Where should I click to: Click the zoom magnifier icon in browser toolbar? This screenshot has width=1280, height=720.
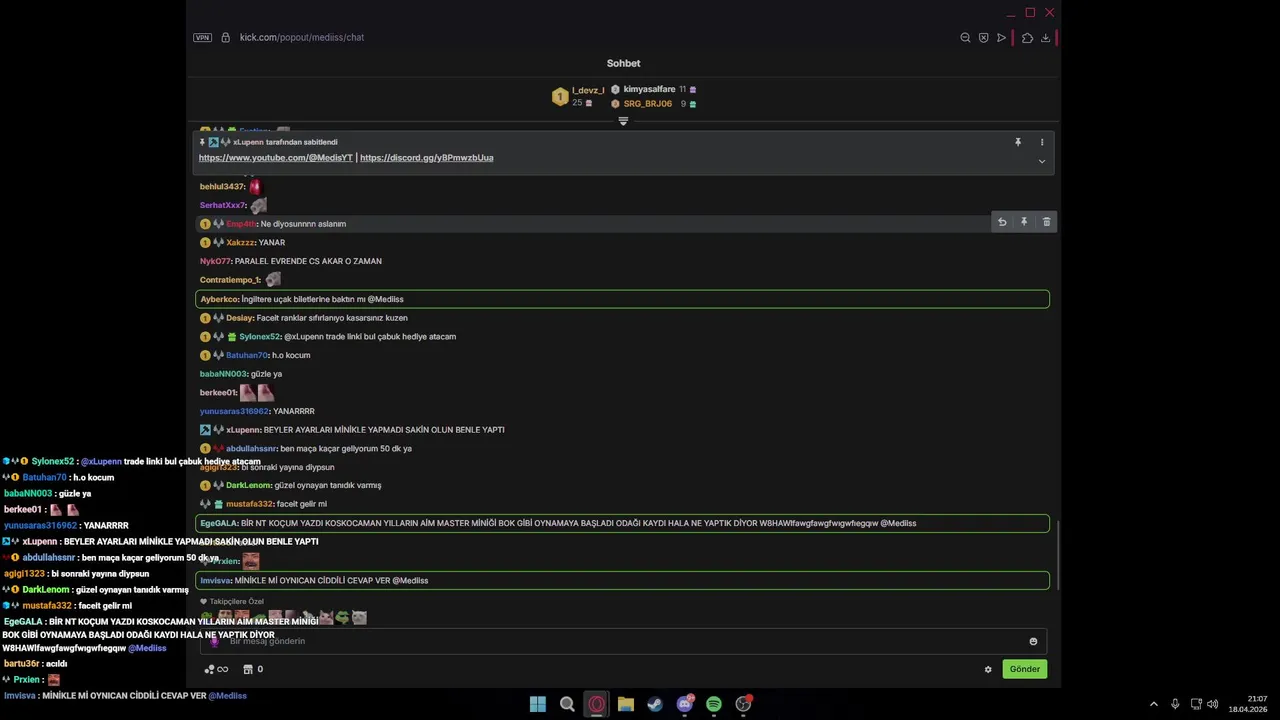pos(965,38)
